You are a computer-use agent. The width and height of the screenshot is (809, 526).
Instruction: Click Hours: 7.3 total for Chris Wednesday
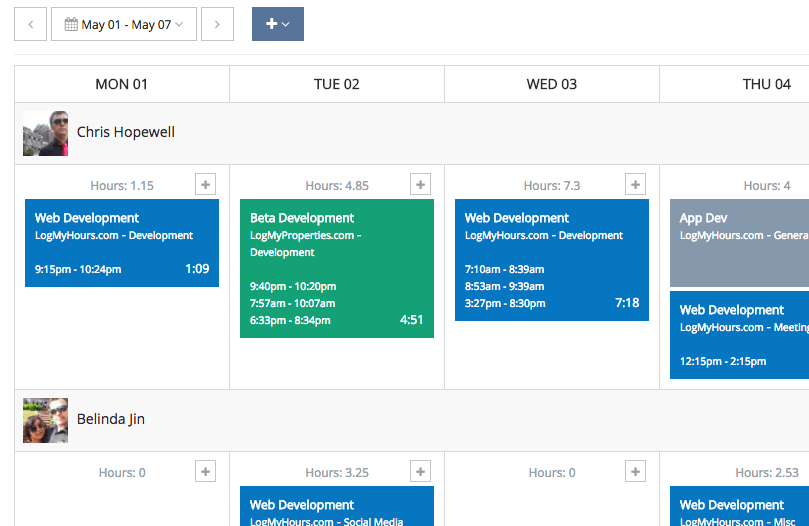click(552, 186)
